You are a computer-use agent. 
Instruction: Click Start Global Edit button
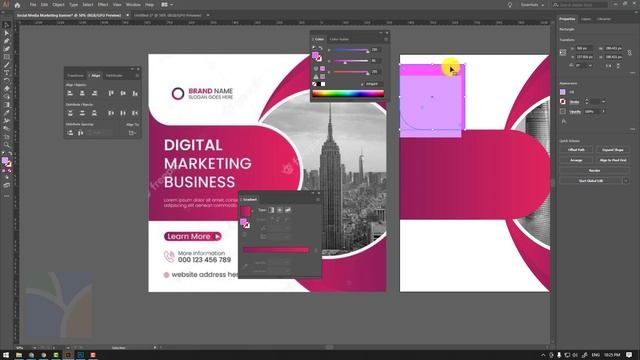pyautogui.click(x=591, y=180)
